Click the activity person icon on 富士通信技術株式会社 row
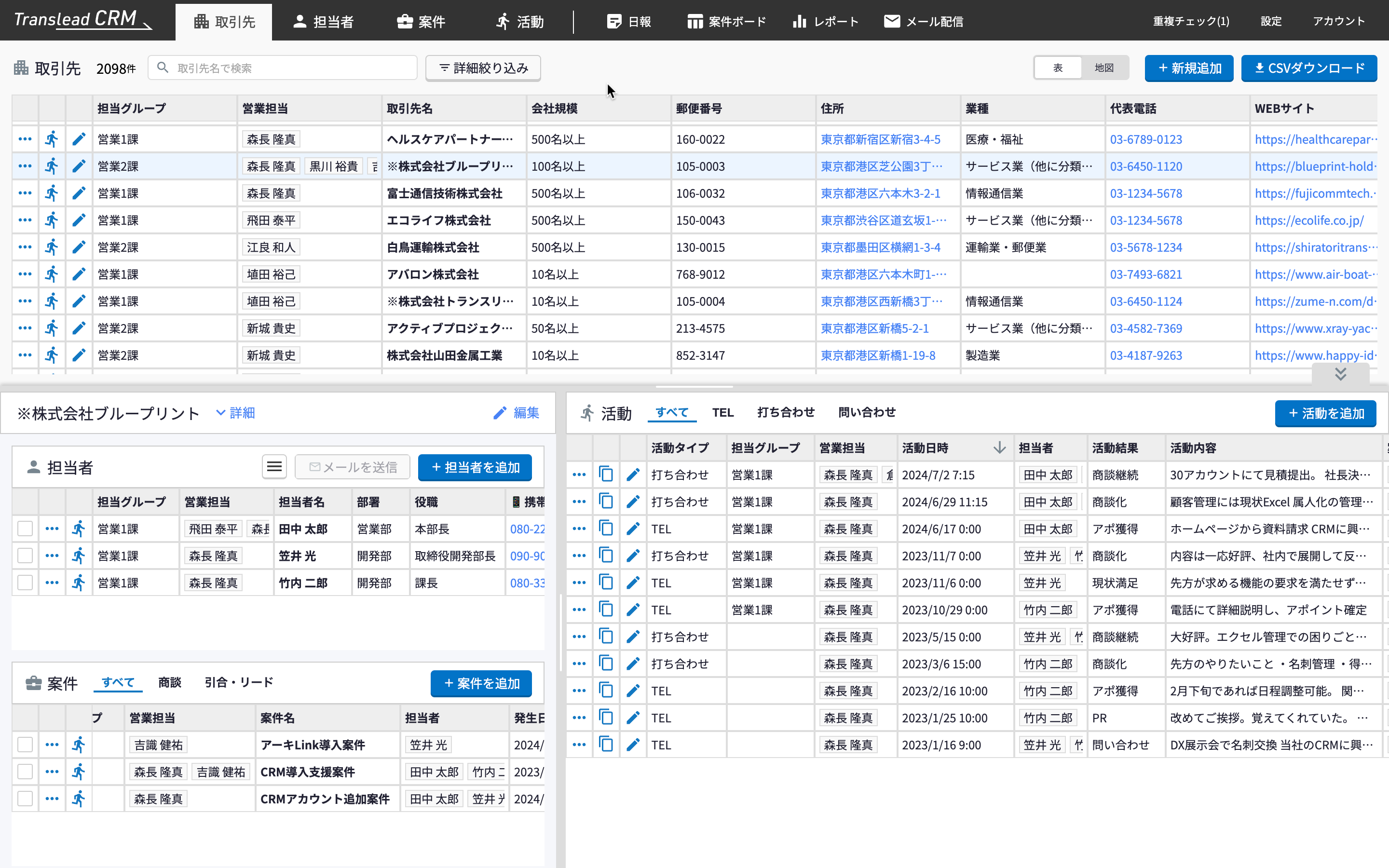1389x868 pixels. (x=52, y=193)
